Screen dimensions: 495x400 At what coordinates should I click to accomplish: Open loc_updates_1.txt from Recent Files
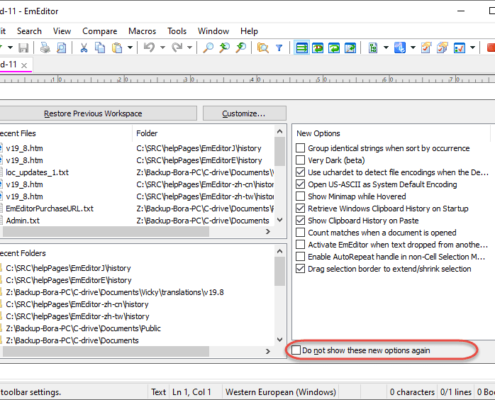37,172
